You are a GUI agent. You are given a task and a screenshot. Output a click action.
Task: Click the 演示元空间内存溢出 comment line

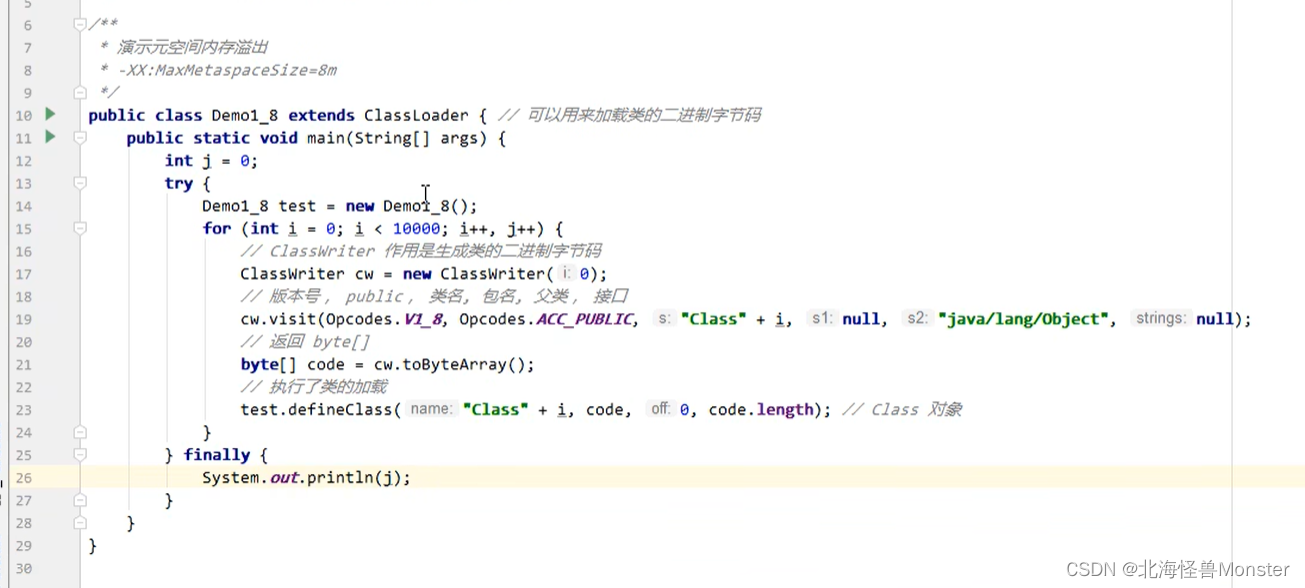[192, 47]
